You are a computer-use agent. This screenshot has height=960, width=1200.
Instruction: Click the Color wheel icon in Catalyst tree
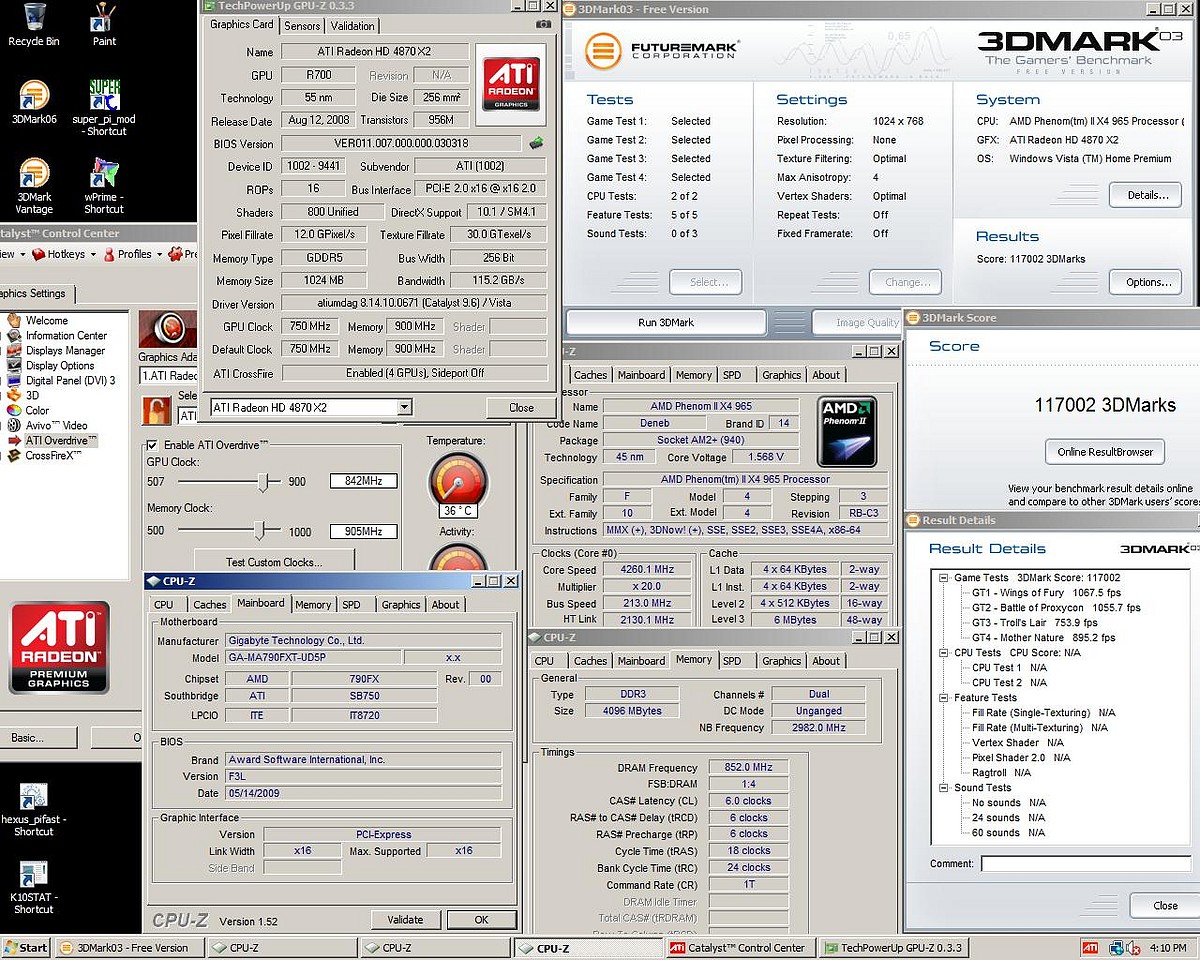pos(14,410)
